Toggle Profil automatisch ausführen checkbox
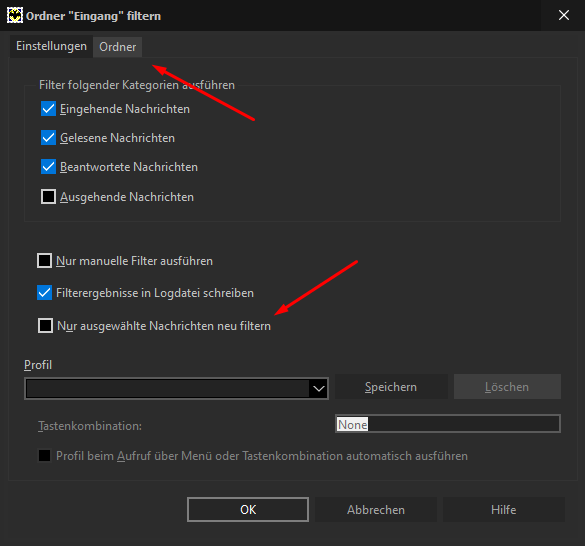The width and height of the screenshot is (585, 546). (x=44, y=456)
